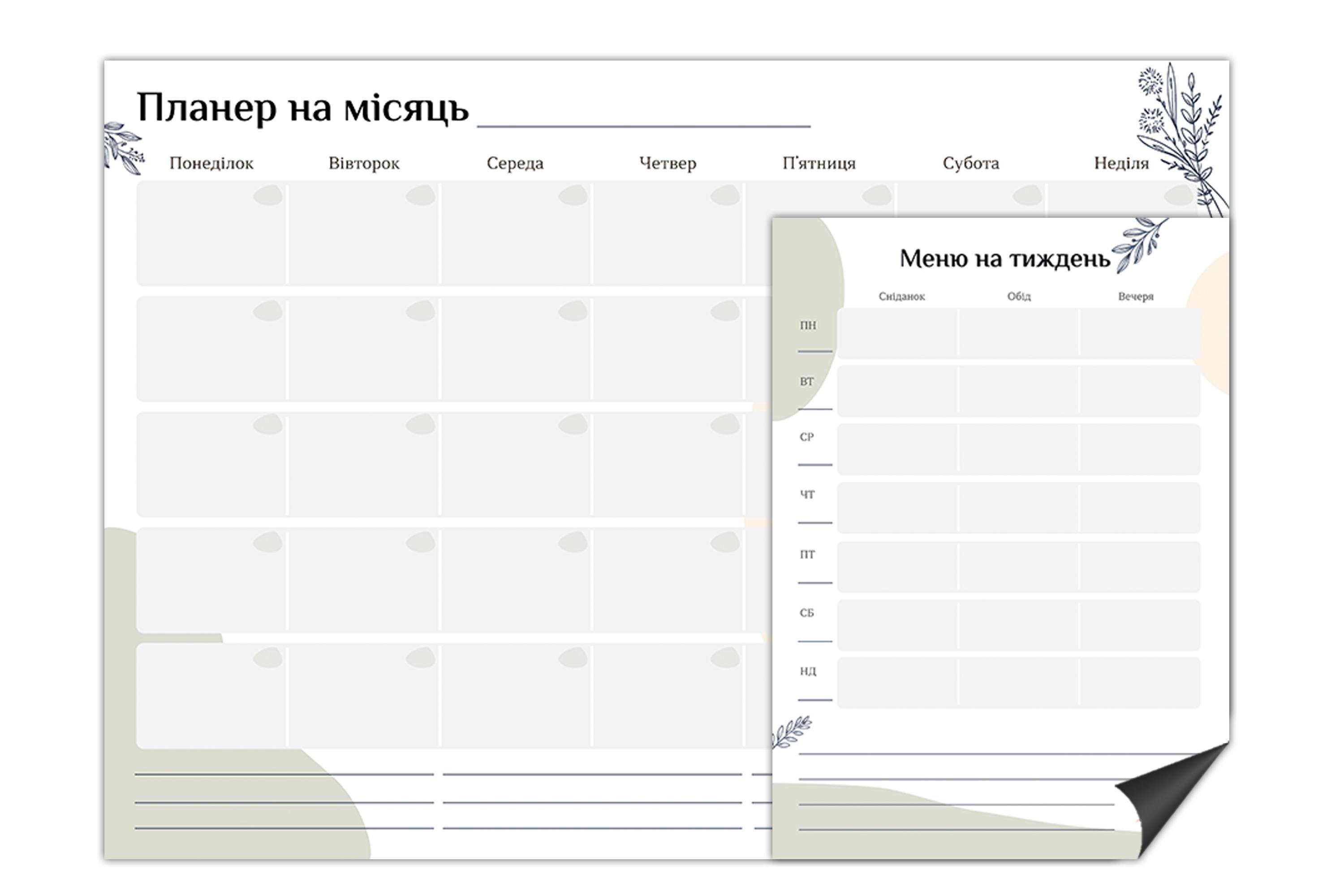Select the 'Четвер' column header
The width and height of the screenshot is (1344, 896).
(668, 164)
